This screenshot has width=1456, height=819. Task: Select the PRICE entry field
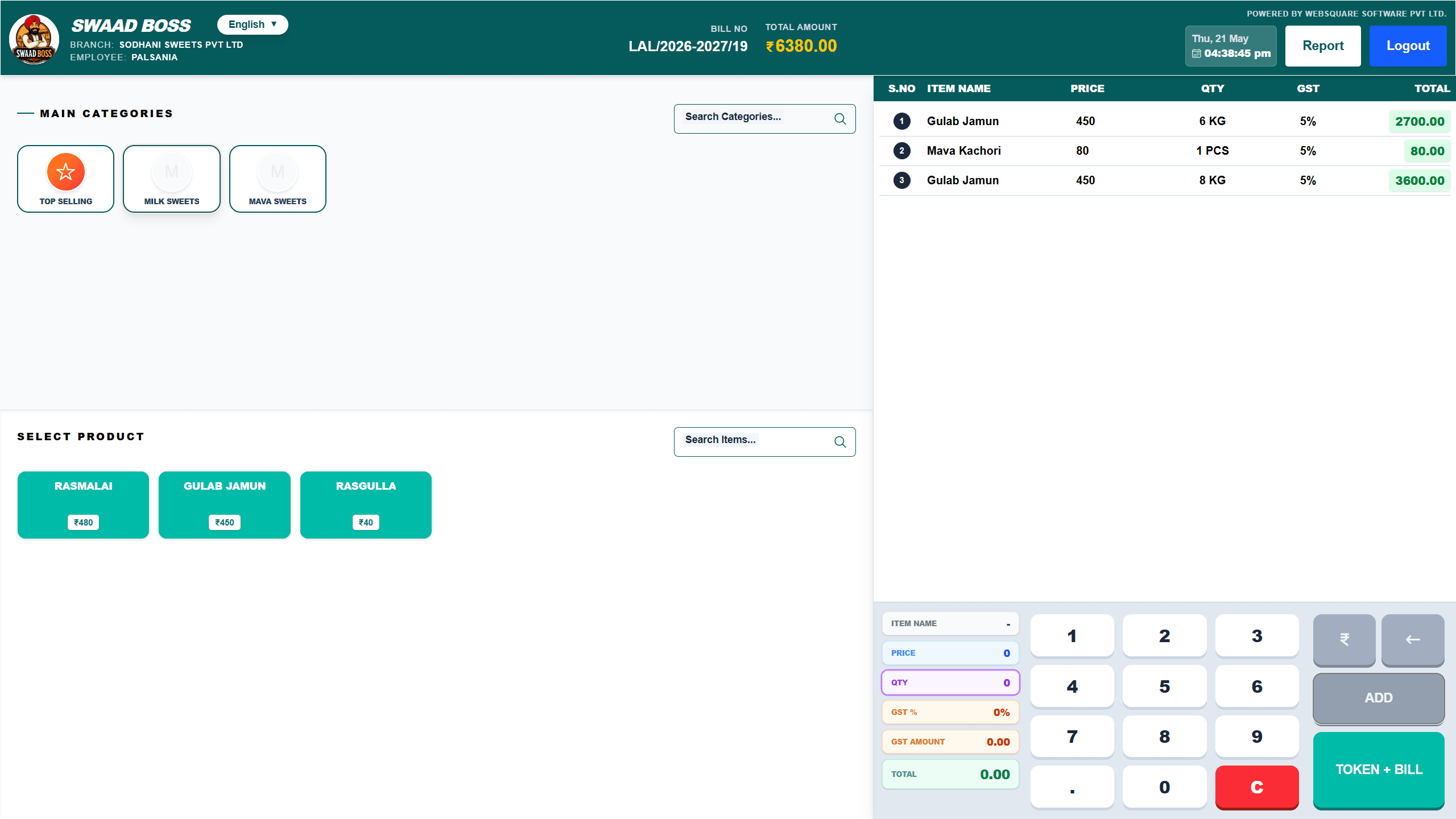pyautogui.click(x=950, y=653)
